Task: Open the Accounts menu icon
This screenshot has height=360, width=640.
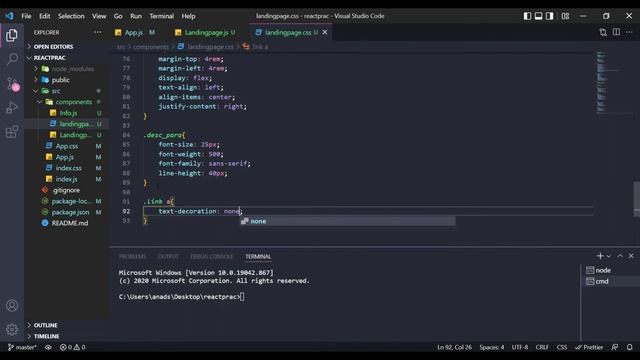Action: (12, 305)
